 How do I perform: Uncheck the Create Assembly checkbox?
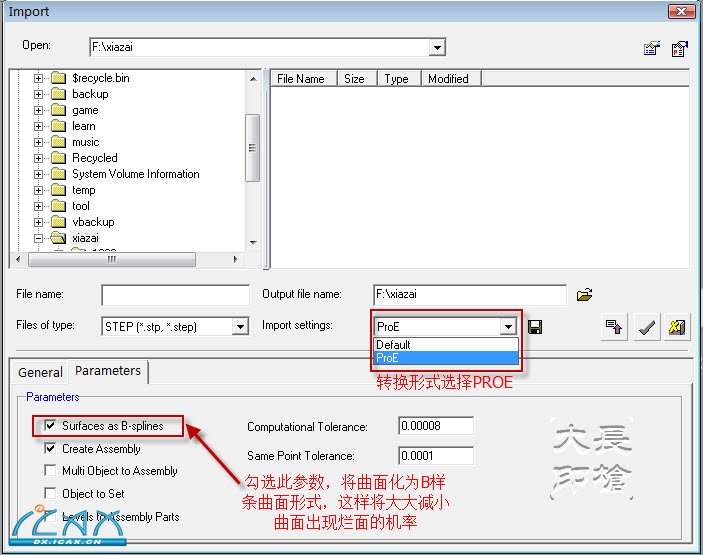pos(50,448)
